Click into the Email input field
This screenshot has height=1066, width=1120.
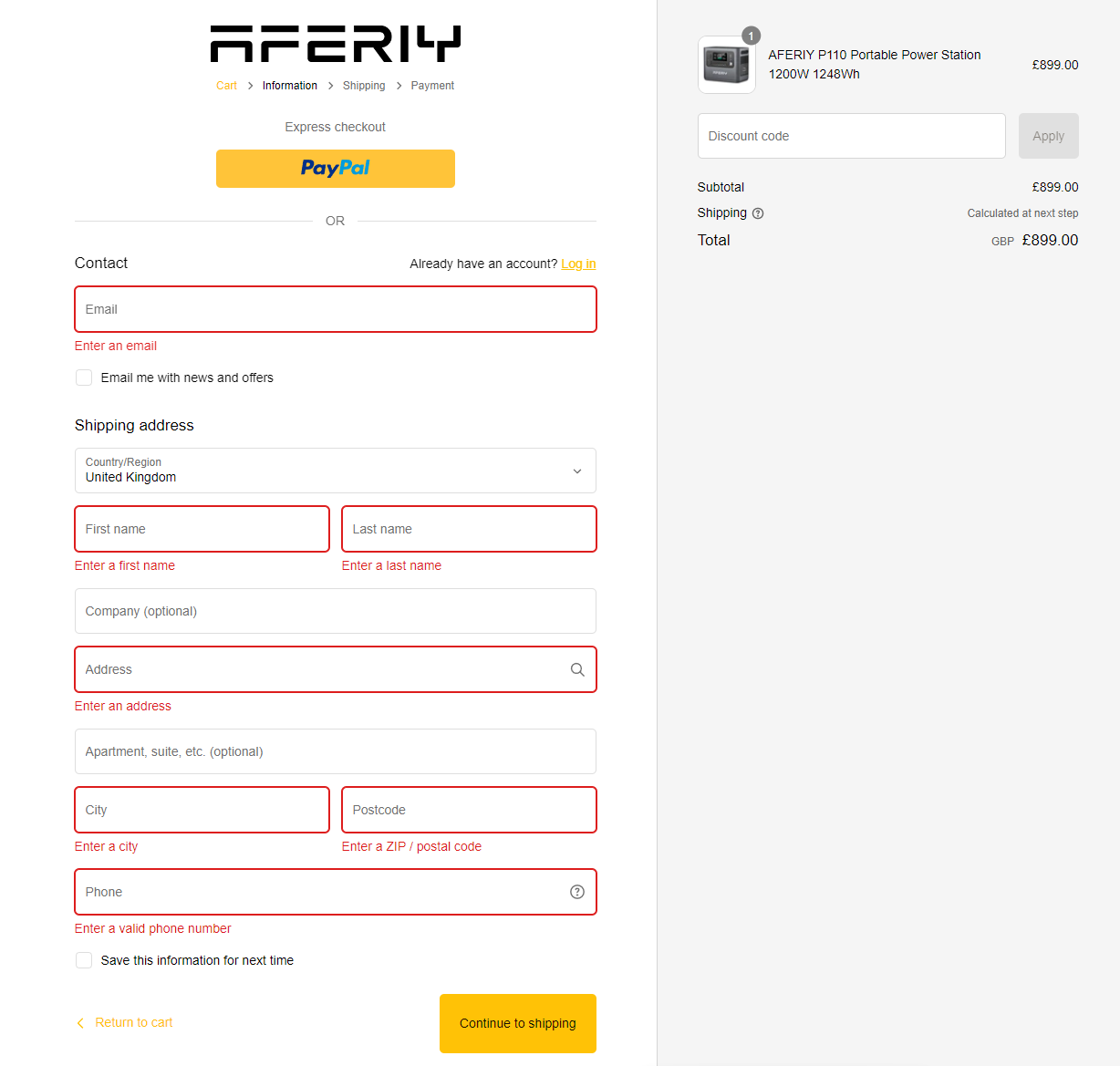(335, 309)
